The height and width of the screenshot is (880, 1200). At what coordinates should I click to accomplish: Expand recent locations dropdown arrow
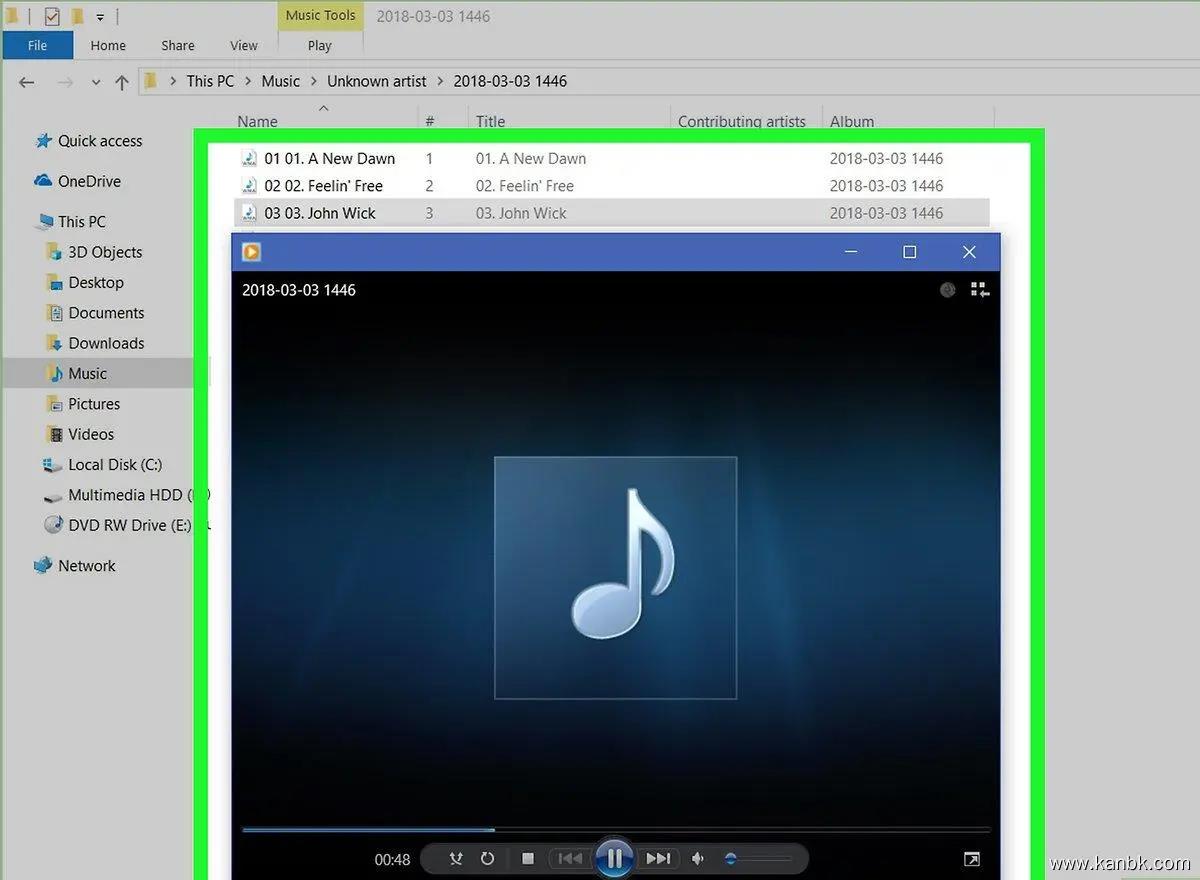coord(96,82)
